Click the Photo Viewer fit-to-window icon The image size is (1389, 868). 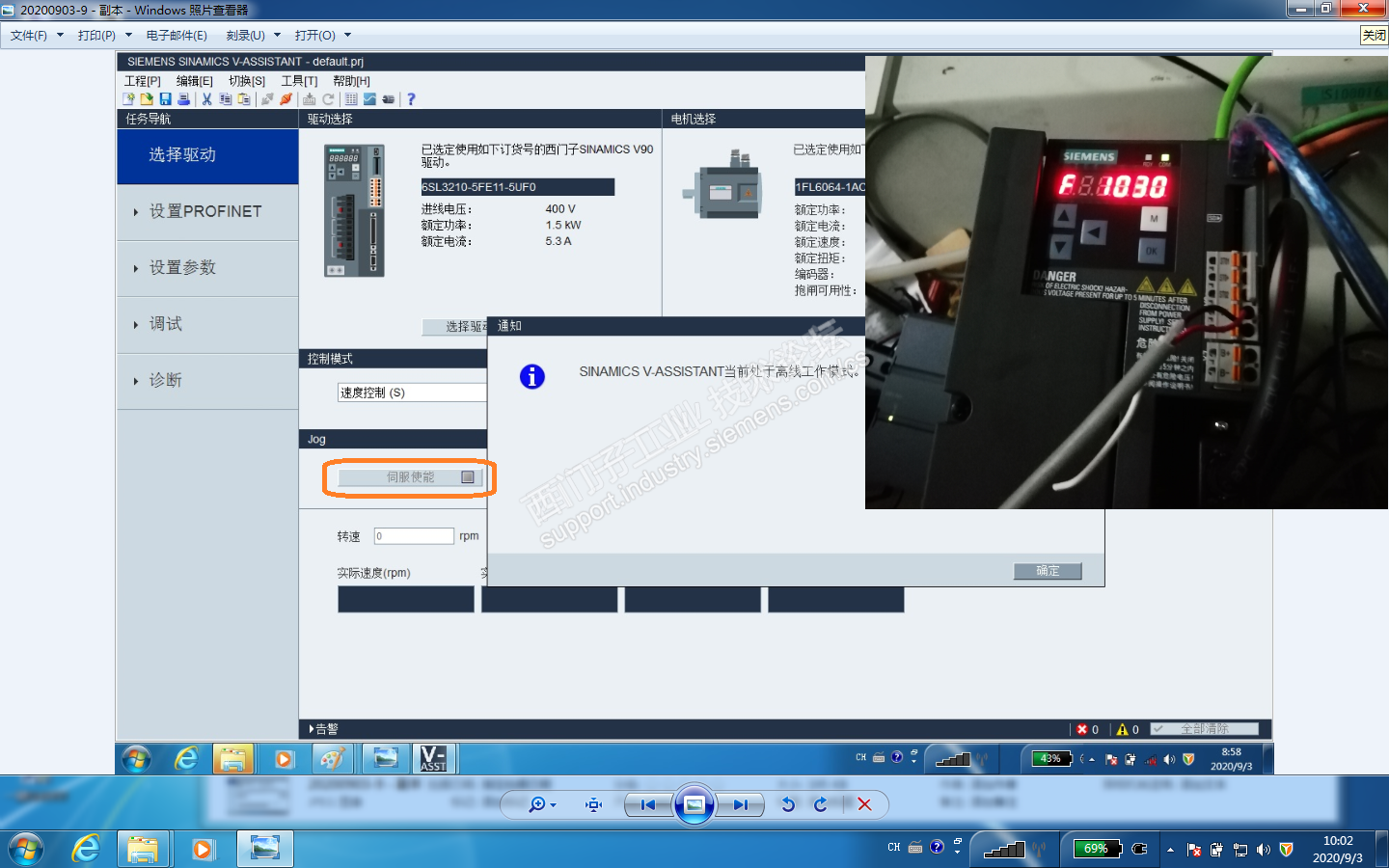point(593,804)
